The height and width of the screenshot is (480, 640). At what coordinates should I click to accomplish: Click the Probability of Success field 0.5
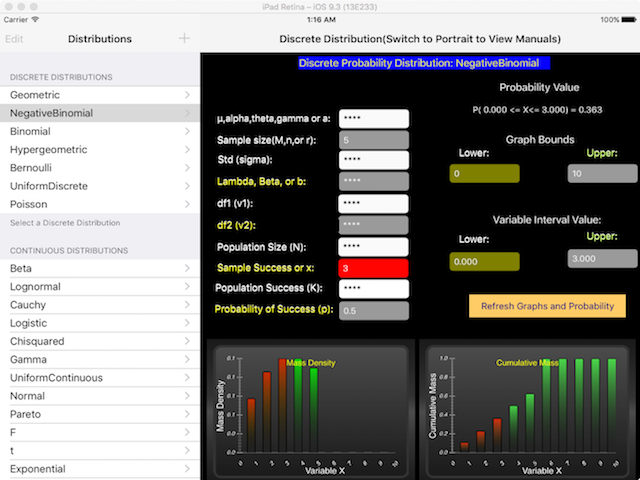374,311
